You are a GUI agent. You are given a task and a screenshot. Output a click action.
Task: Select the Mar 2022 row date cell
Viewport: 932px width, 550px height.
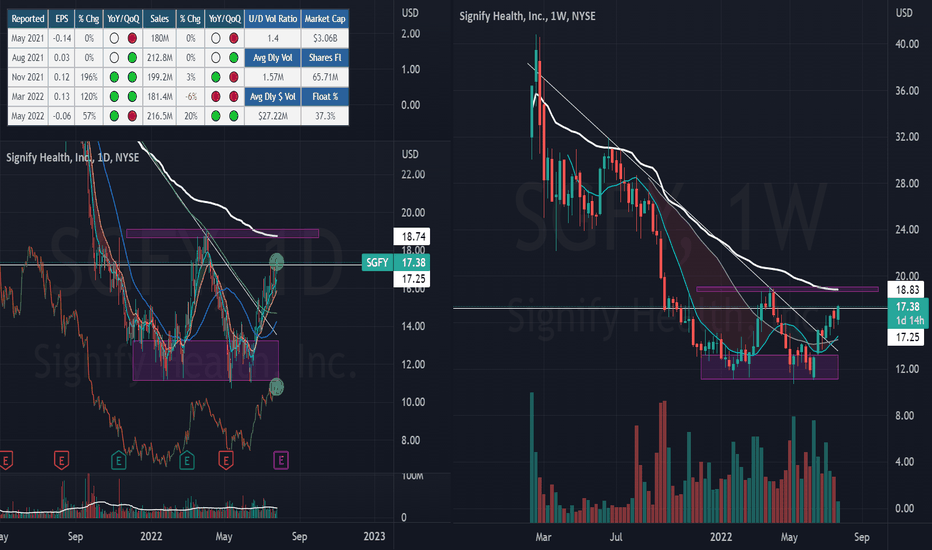(28, 96)
